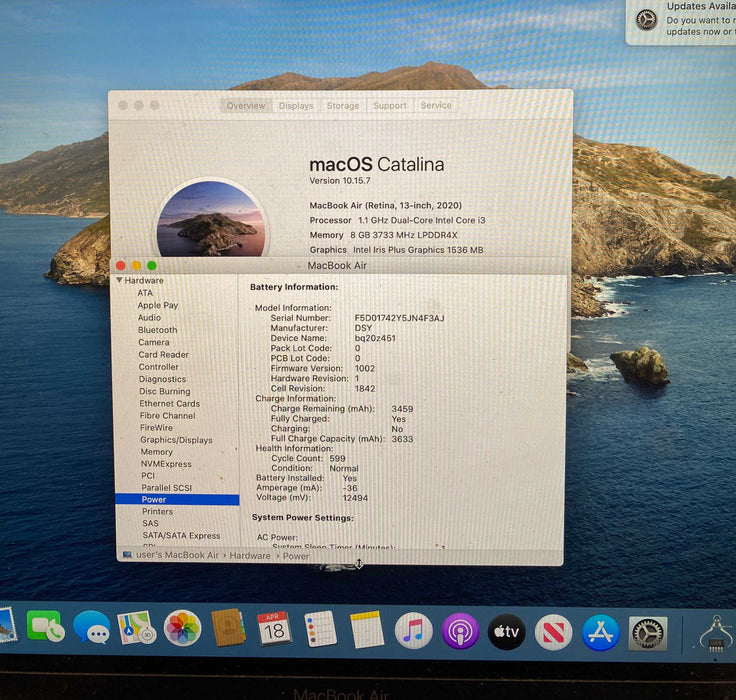
Task: Open Mail stamp icon in the Dock
Action: coord(7,625)
